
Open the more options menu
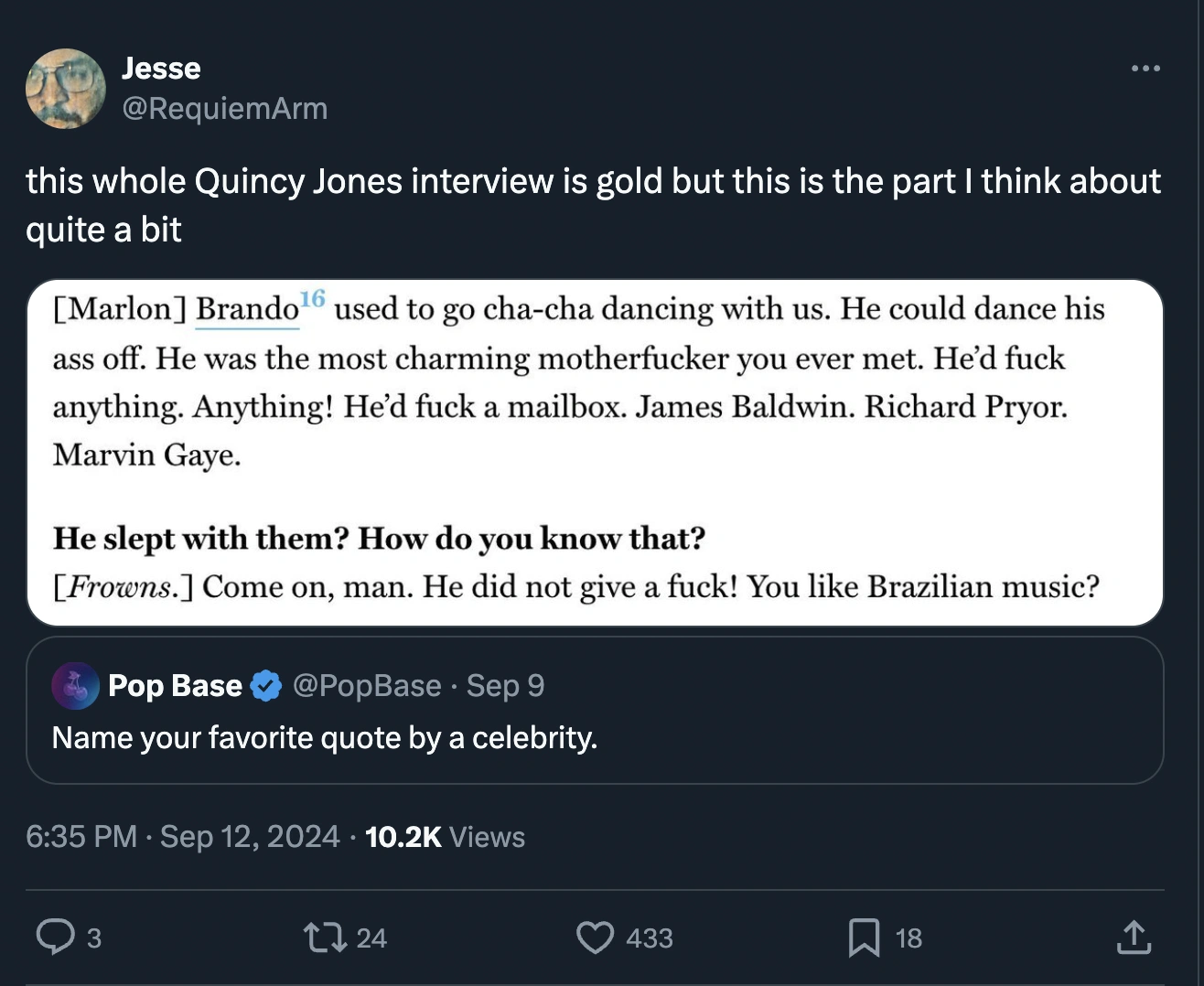1146,69
